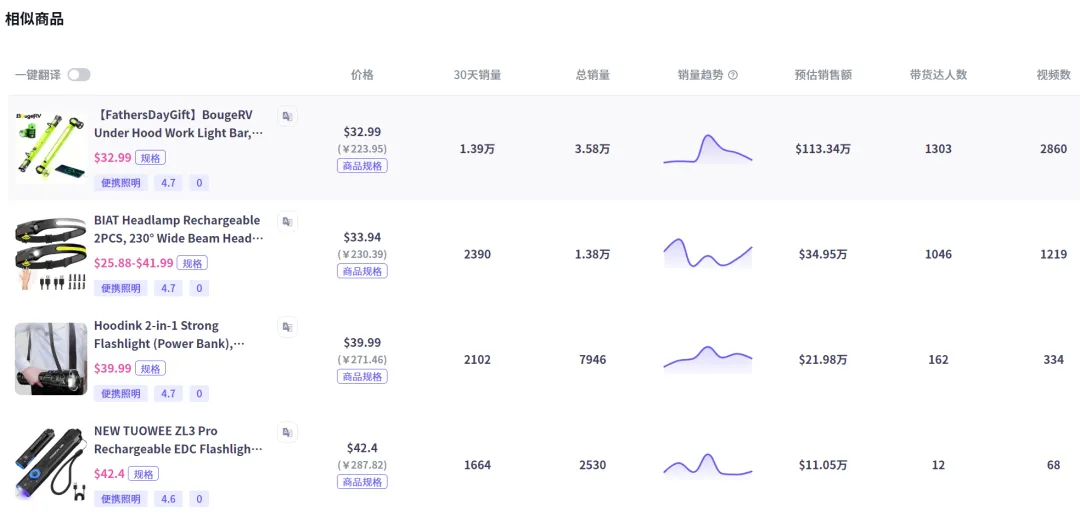Click 销量趋势 column header

point(700,75)
